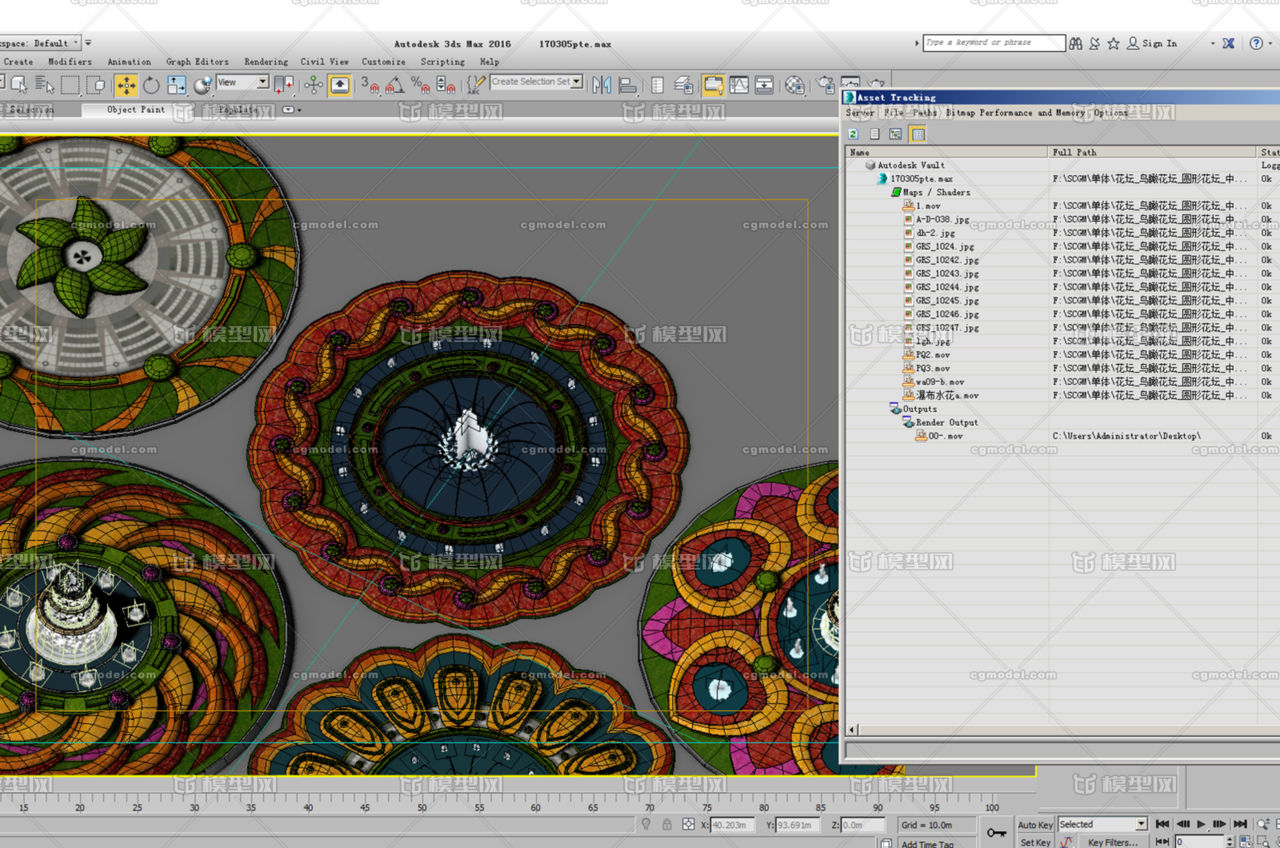Screen dimensions: 1280x848
Task: Click the Render Setup teapot icon
Action: point(825,85)
